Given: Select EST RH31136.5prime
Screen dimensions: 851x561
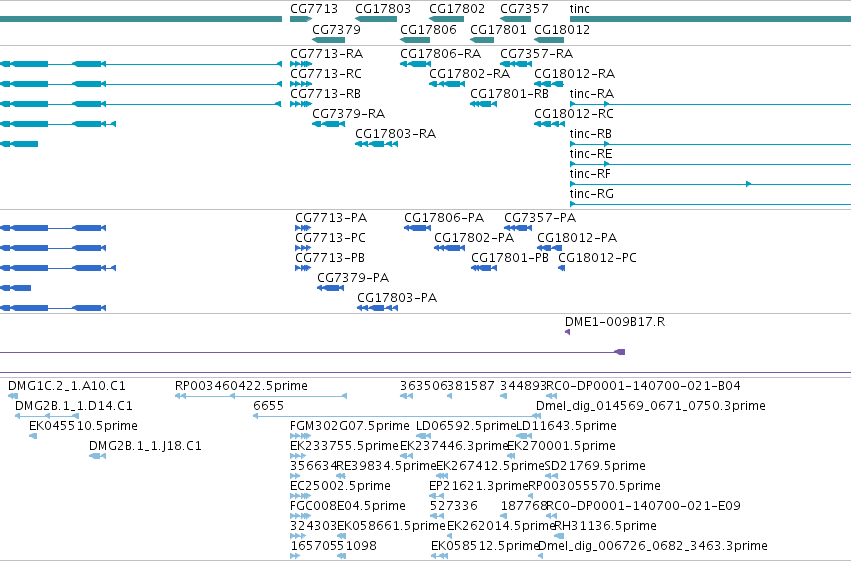Looking at the screenshot, I should coord(605,526).
